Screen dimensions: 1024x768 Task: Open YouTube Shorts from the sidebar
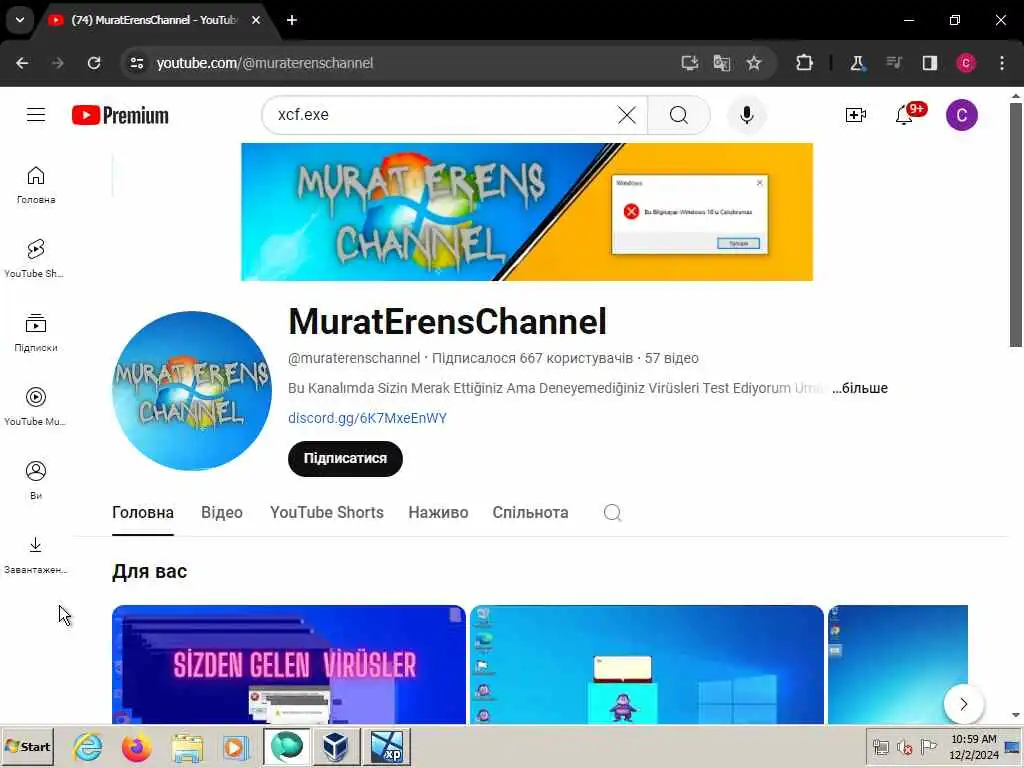(36, 259)
